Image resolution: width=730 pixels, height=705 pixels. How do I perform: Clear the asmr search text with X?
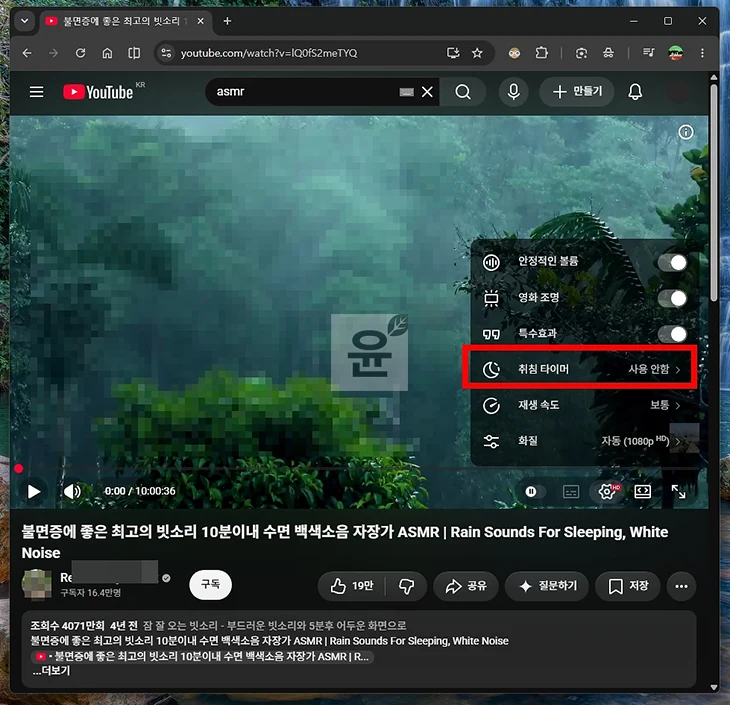point(427,92)
